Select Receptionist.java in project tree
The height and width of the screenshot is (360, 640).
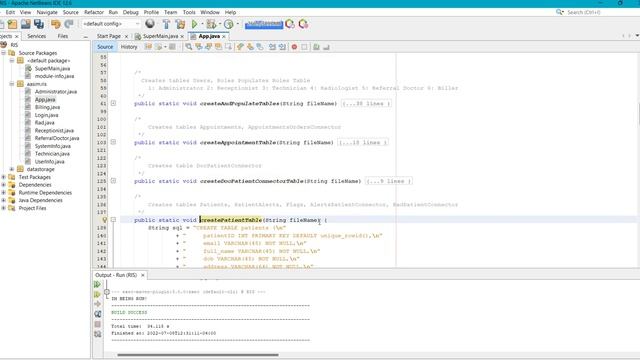(54, 131)
